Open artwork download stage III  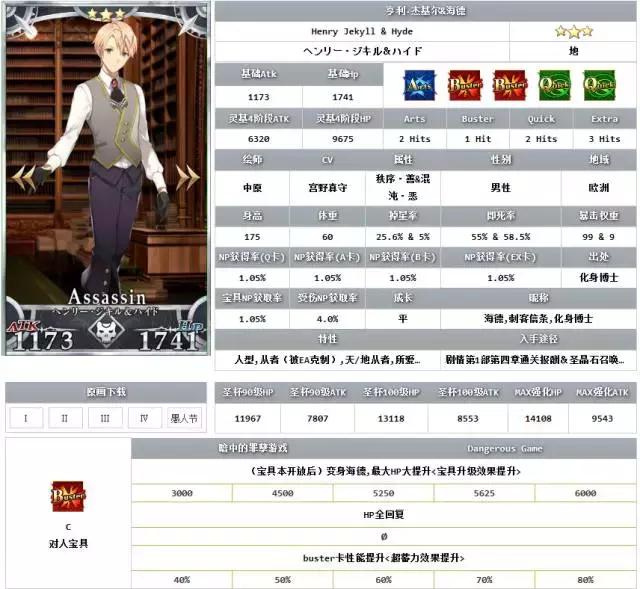(x=105, y=418)
